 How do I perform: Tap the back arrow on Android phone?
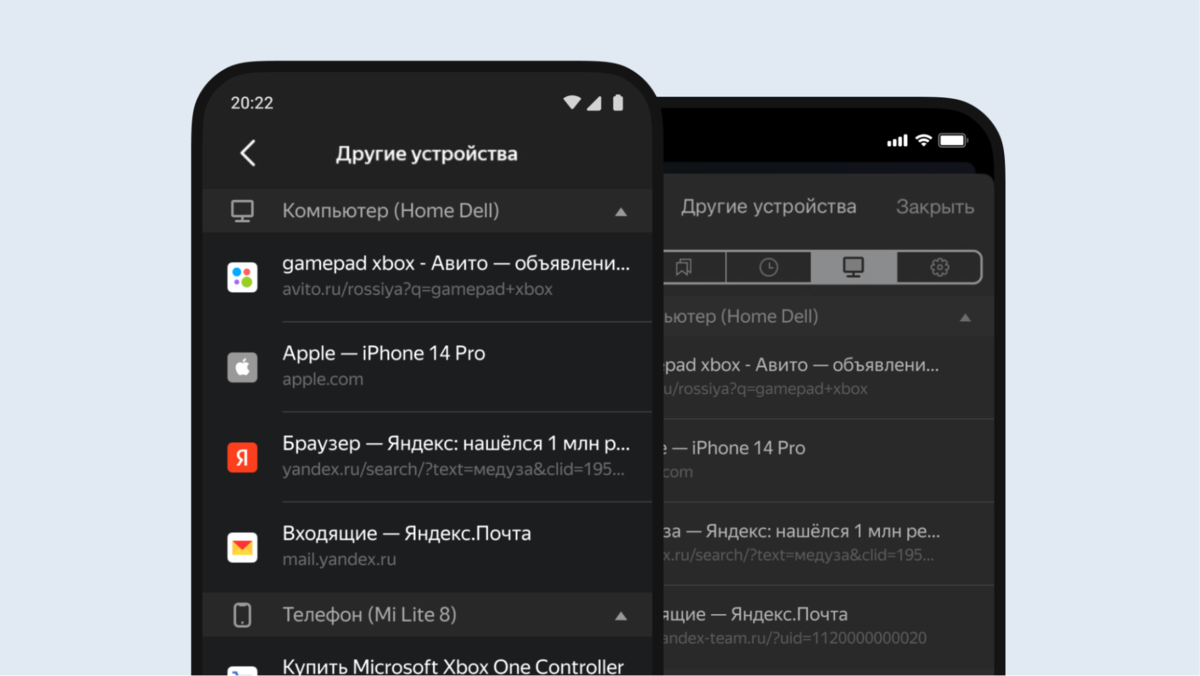pos(248,153)
